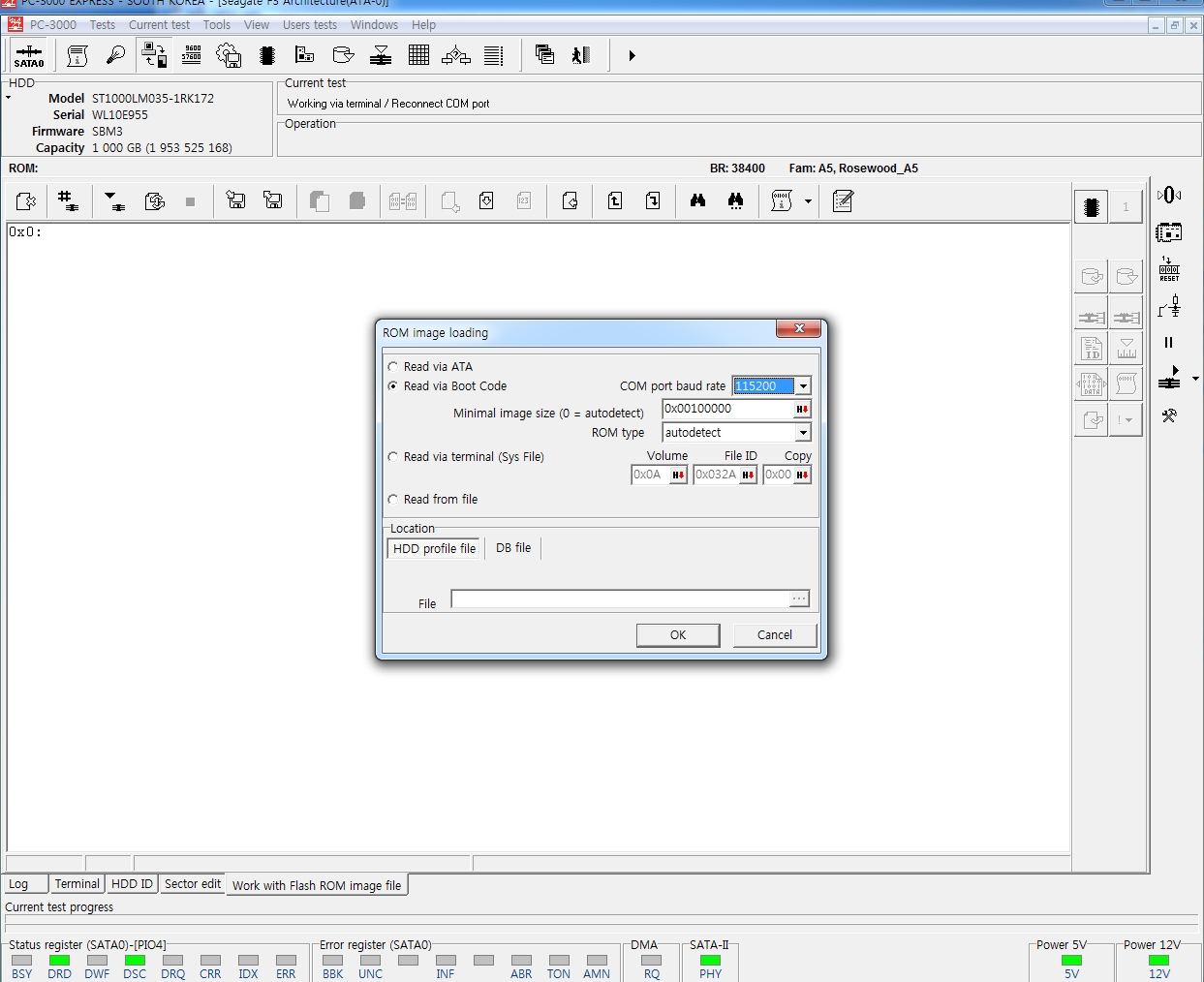Expand the dropdown arrow on right sidebar
The height and width of the screenshot is (982, 1204).
tap(1195, 379)
